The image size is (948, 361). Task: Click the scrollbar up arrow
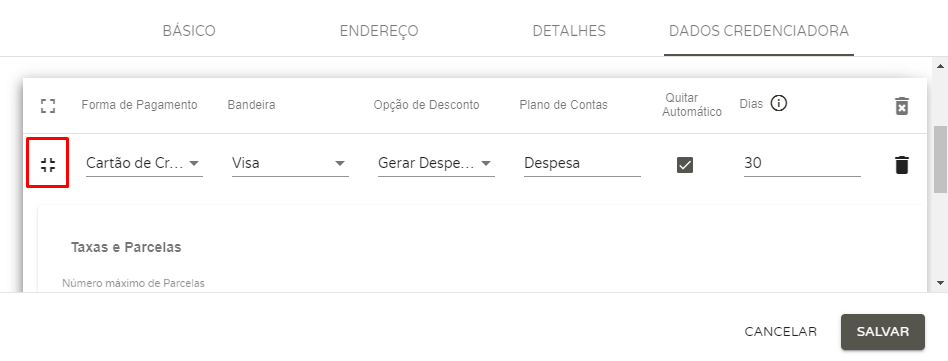(941, 65)
